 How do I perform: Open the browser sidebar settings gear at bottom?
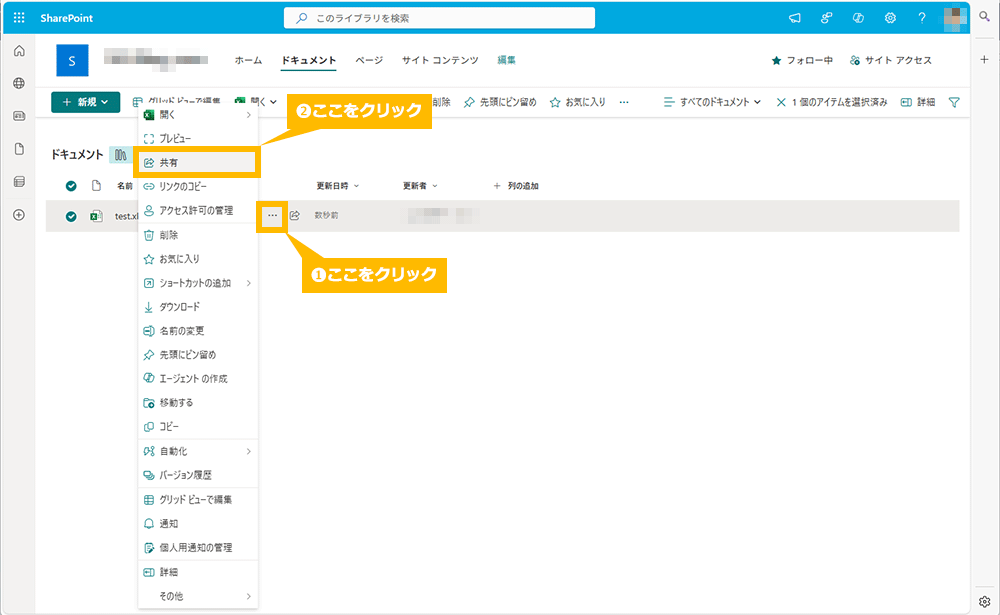coord(985,602)
